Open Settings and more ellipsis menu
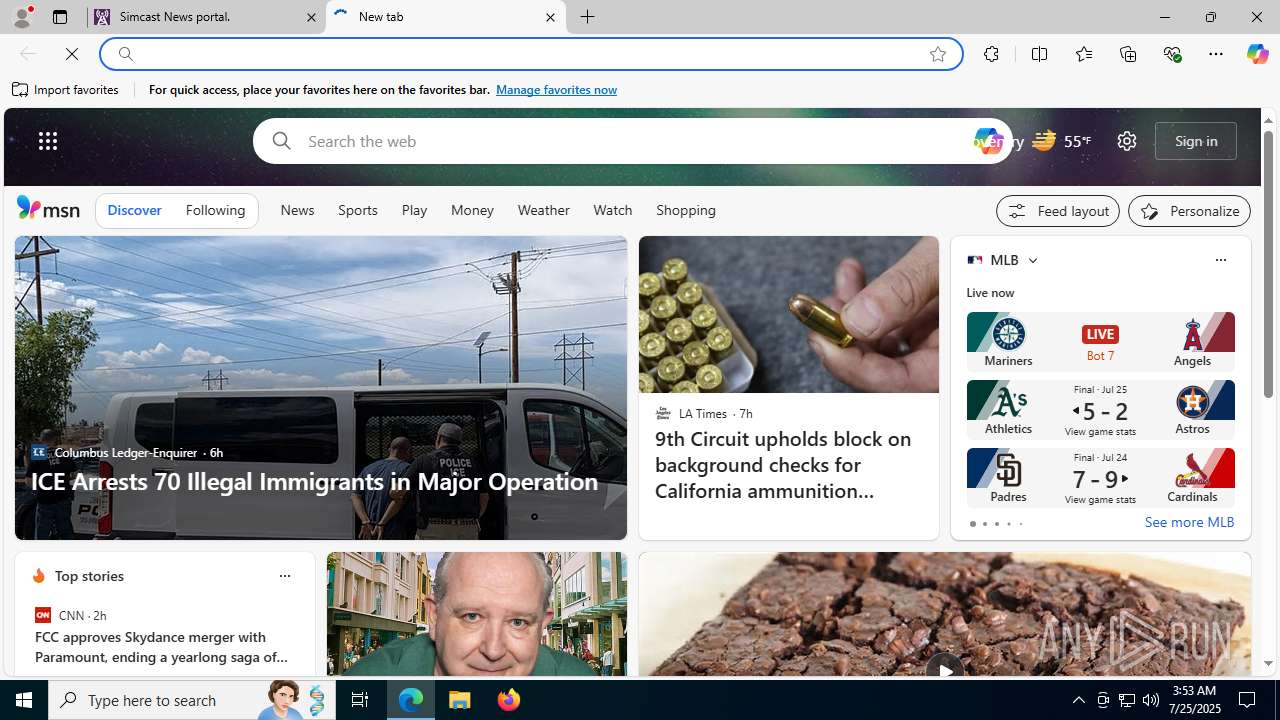Screen dimensions: 1280x720 pos(1215,54)
